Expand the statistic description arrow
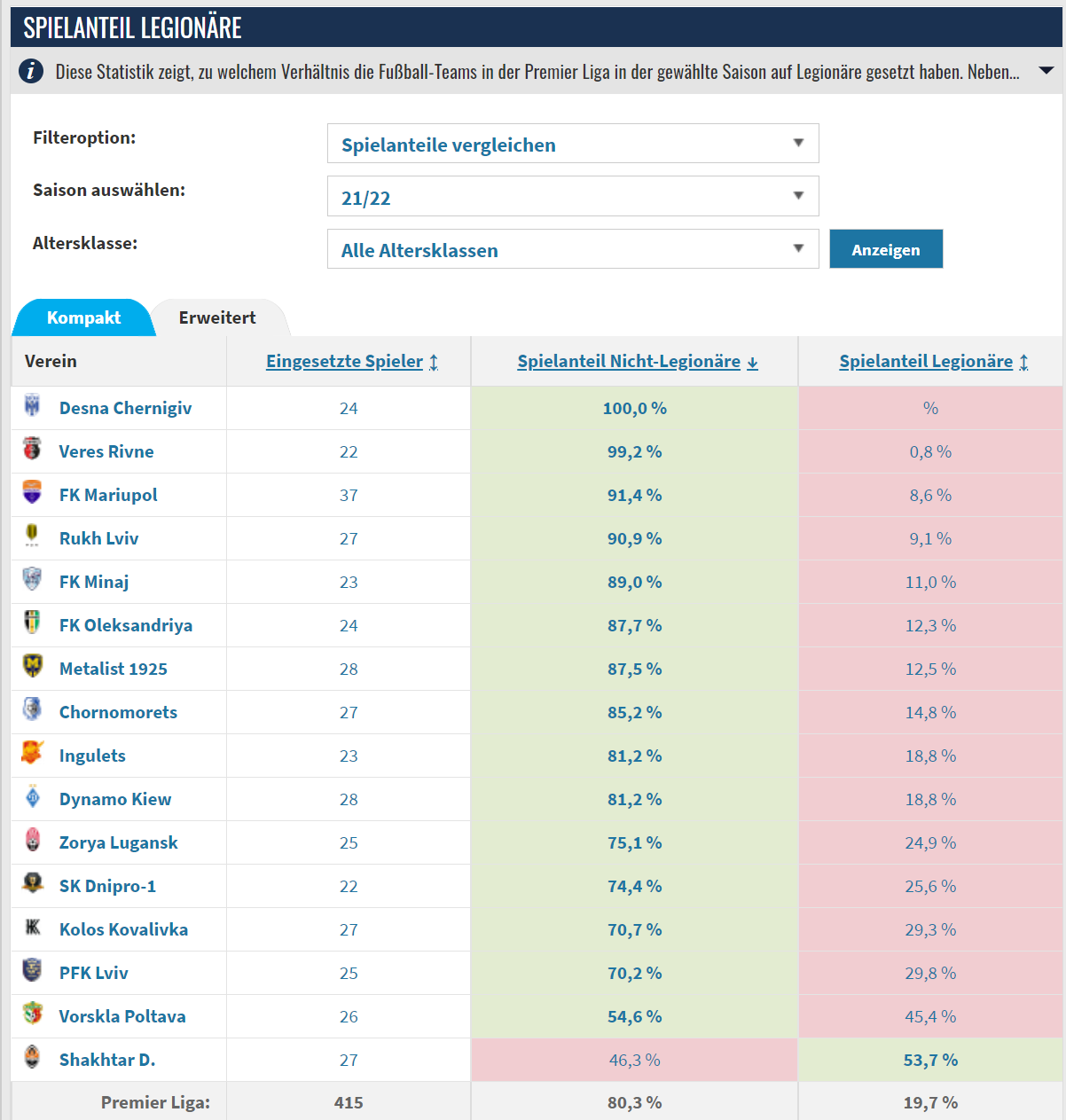The width and height of the screenshot is (1066, 1120). tap(1046, 71)
